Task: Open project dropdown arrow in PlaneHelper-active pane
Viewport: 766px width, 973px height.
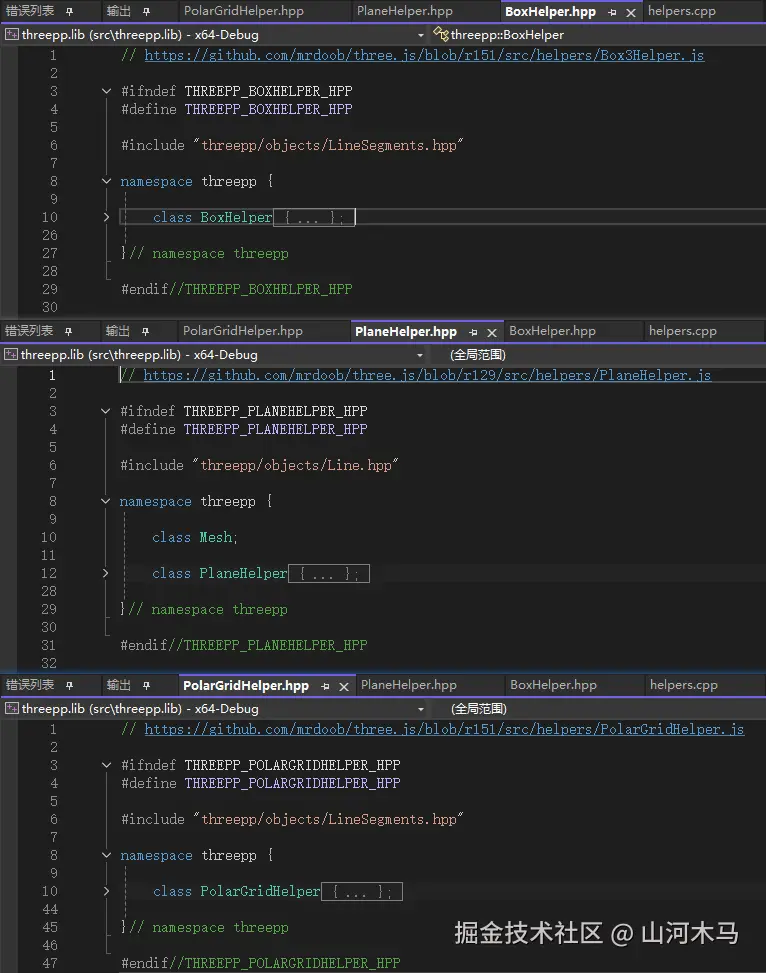Action: tap(420, 356)
